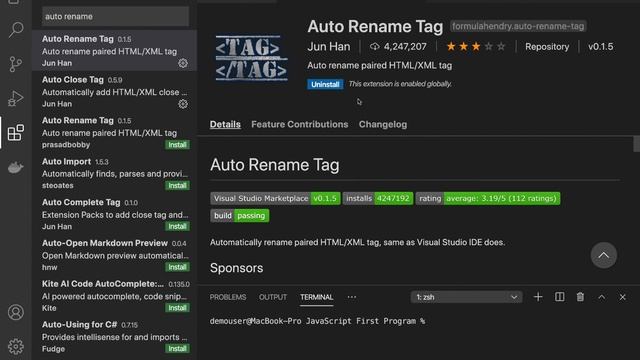Split the terminal panel
This screenshot has height=360, width=640.
[x=560, y=297]
